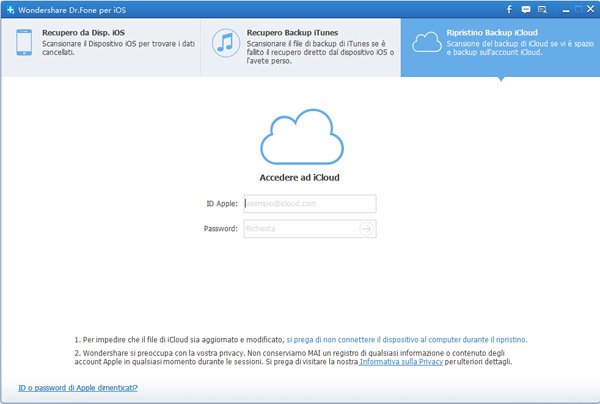Maximize the Dr.Fone window
The image size is (600, 404).
coord(579,9)
